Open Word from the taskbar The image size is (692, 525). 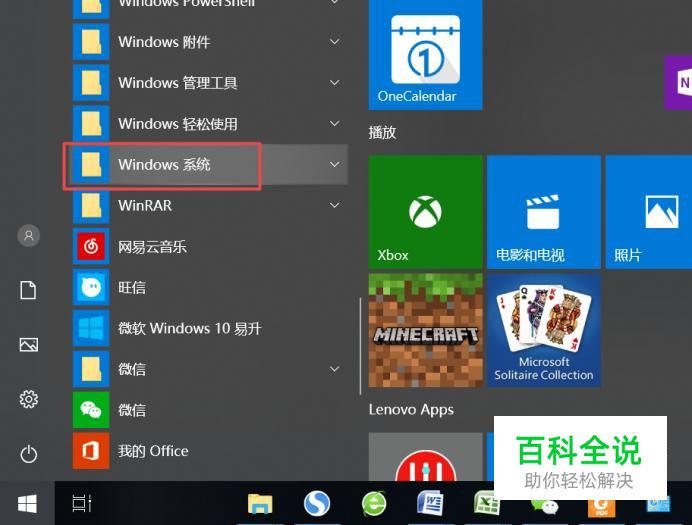430,503
